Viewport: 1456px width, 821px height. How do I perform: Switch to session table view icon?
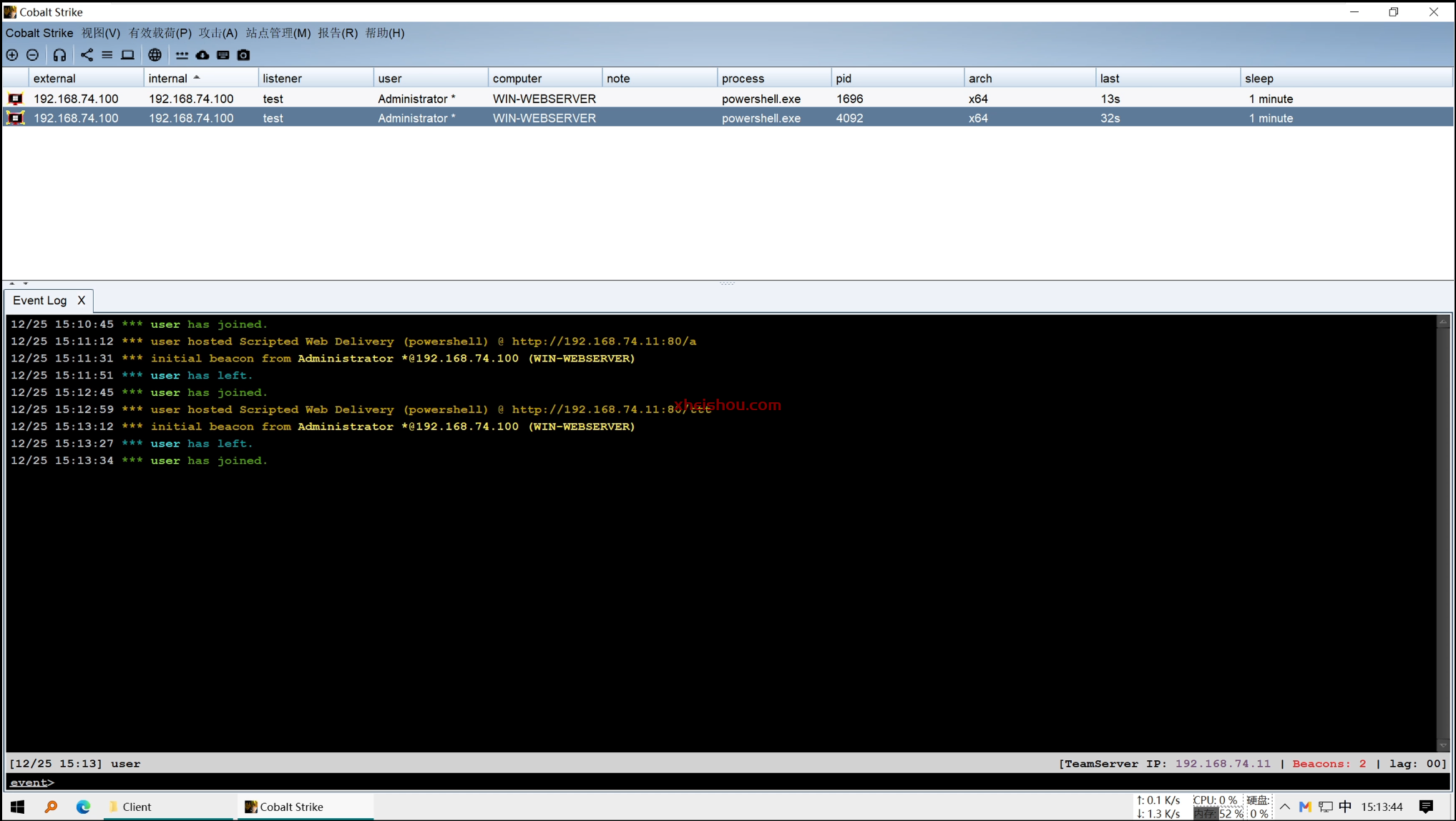click(x=107, y=55)
